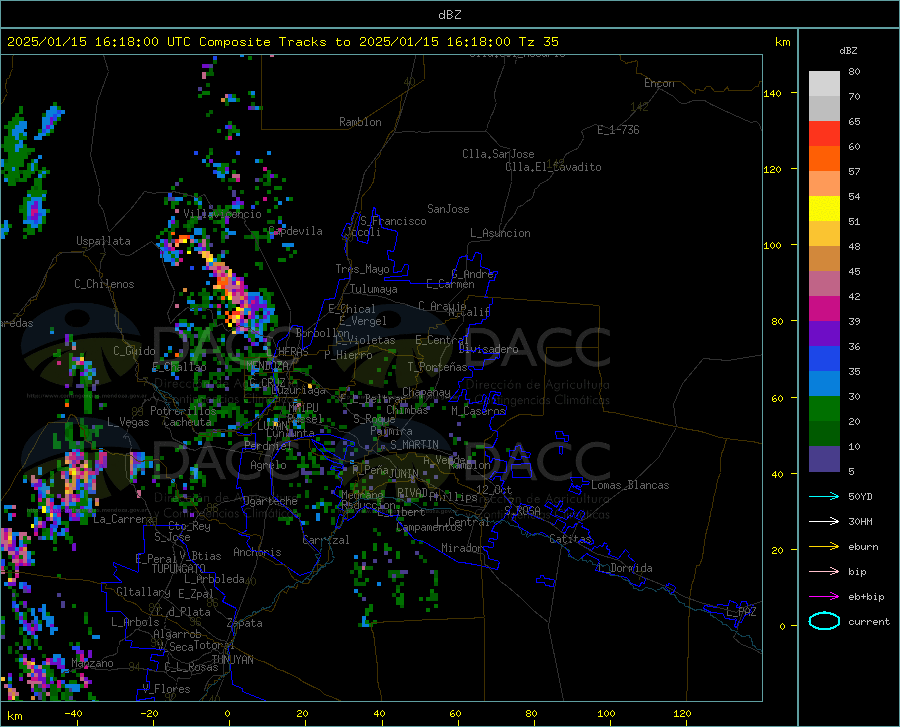Pick the brown swatch in the dBZ scale
The height and width of the screenshot is (727, 900).
[x=824, y=259]
